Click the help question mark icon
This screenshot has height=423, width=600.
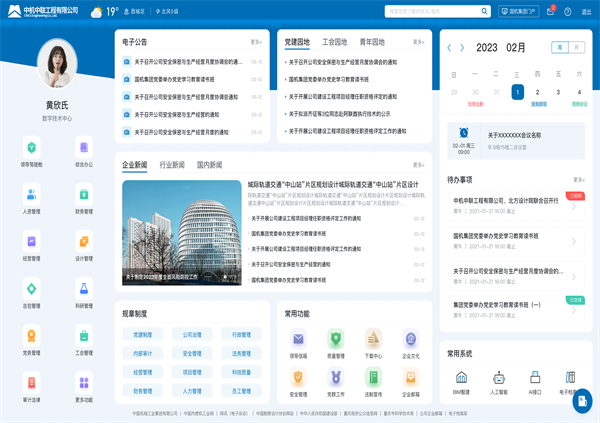[568, 11]
